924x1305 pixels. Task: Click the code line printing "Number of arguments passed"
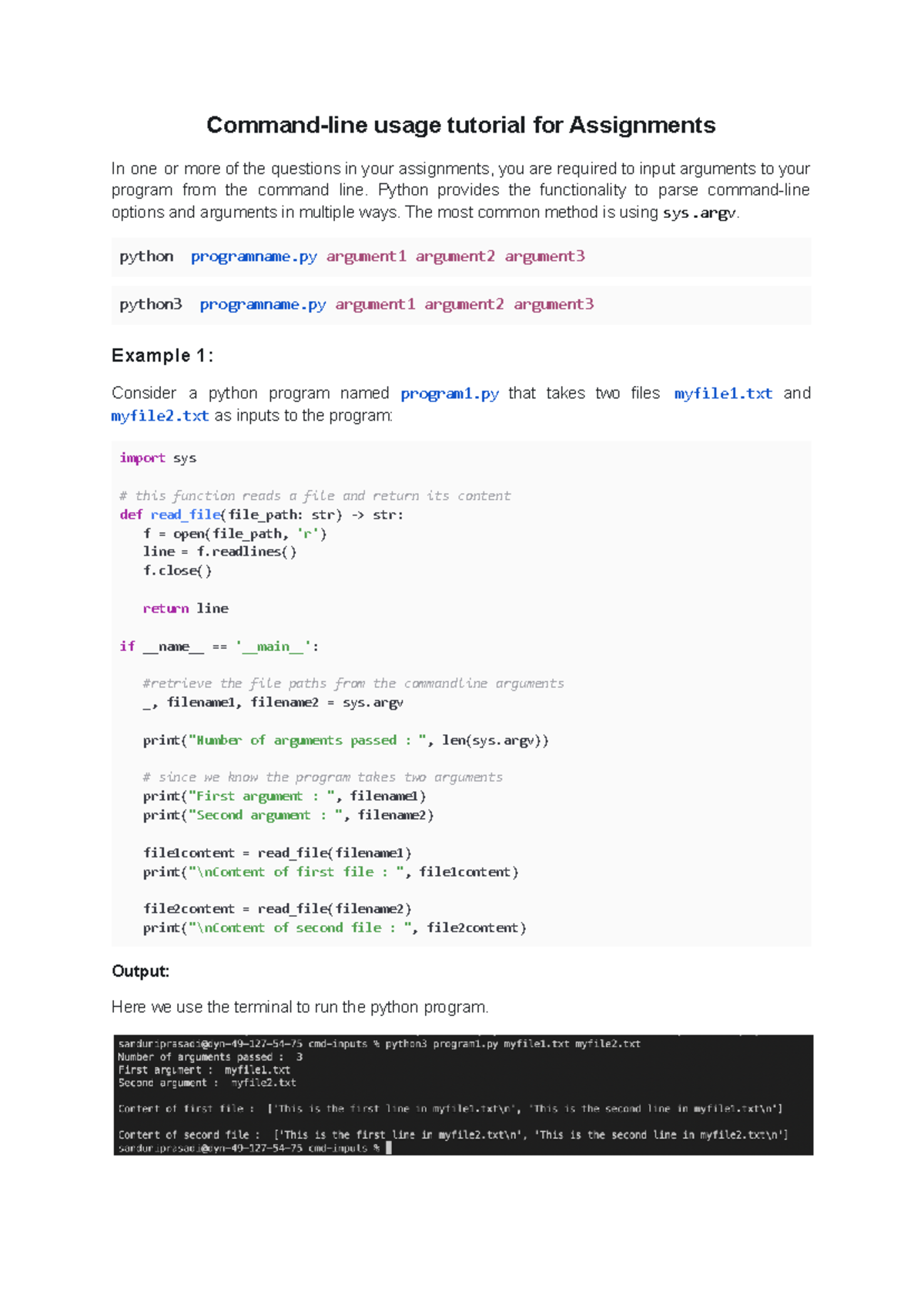345,740
